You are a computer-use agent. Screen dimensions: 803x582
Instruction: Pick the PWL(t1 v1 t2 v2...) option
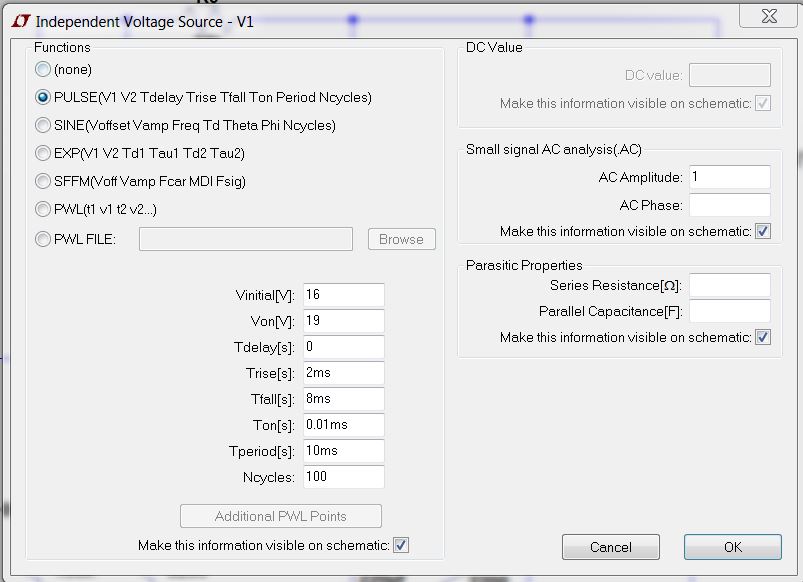coord(43,209)
